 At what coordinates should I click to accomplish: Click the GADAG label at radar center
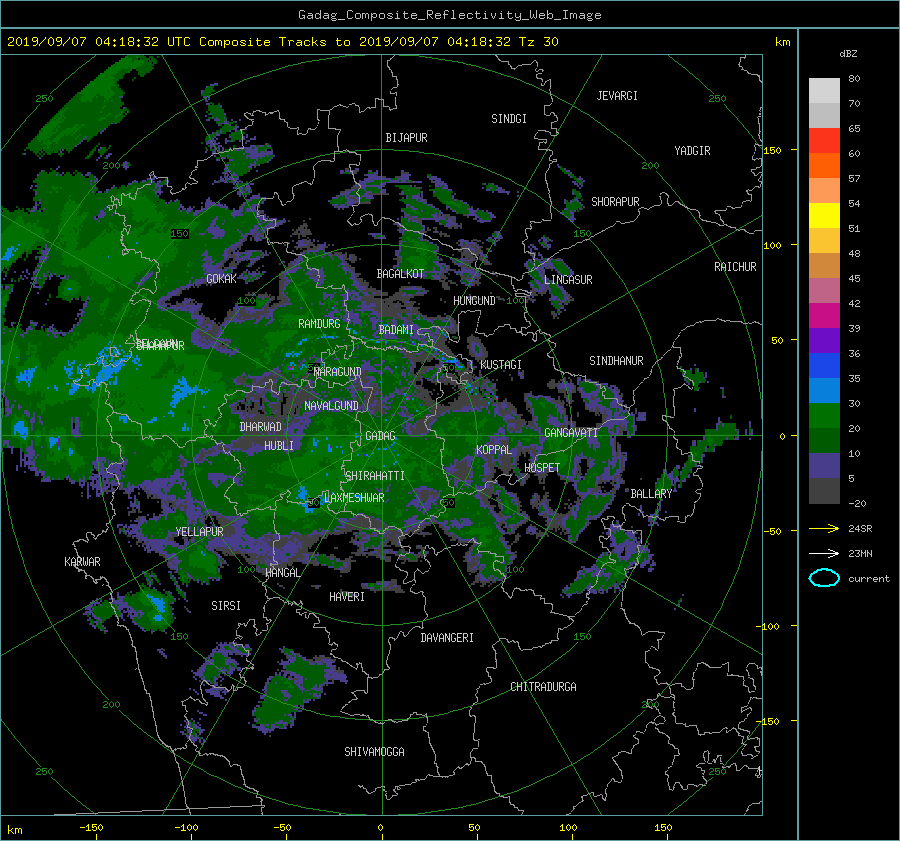[381, 436]
